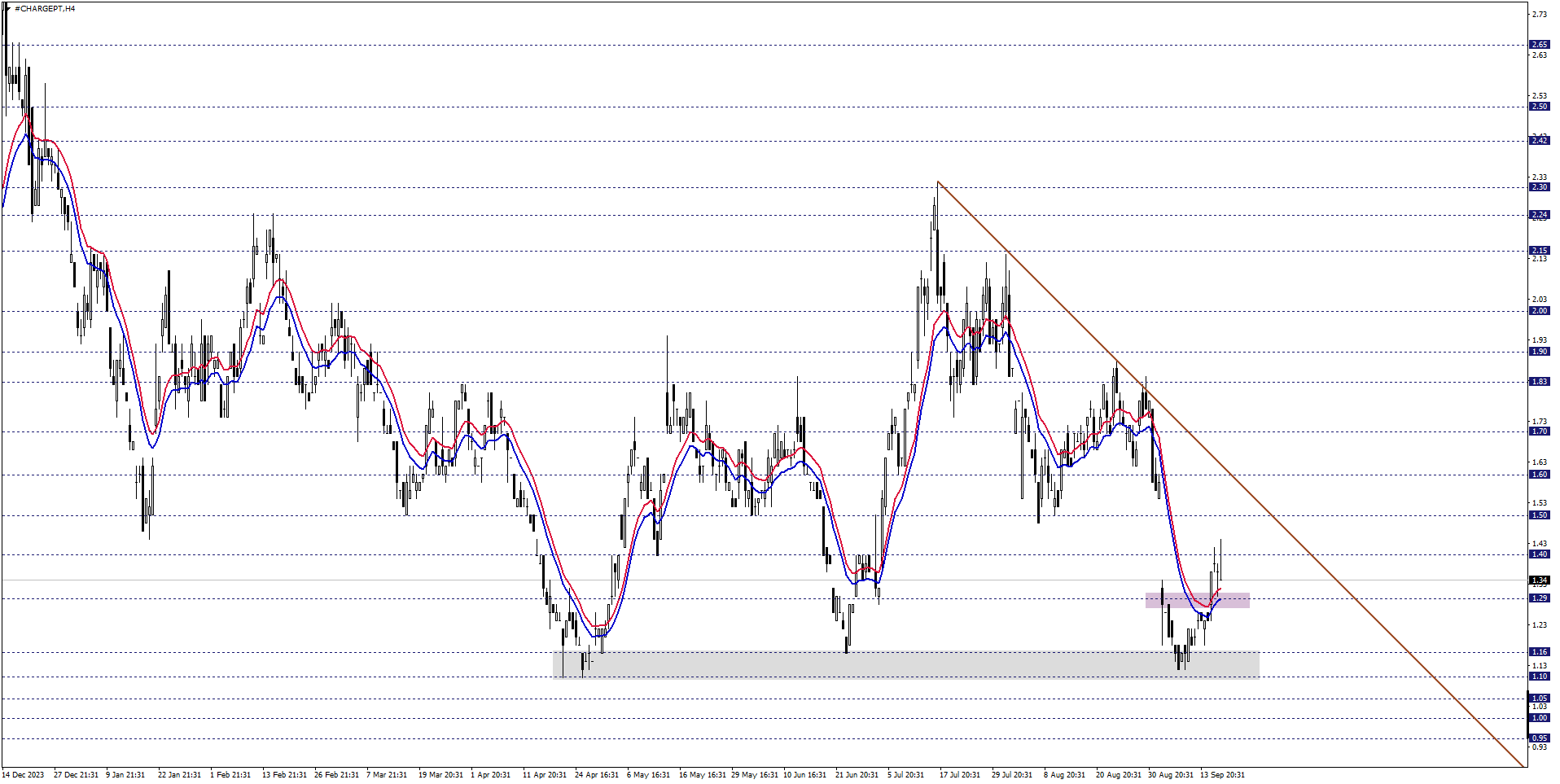Click the 7 Mar 21:31 date label
Viewport: 1560px width, 784px height.
point(387,775)
